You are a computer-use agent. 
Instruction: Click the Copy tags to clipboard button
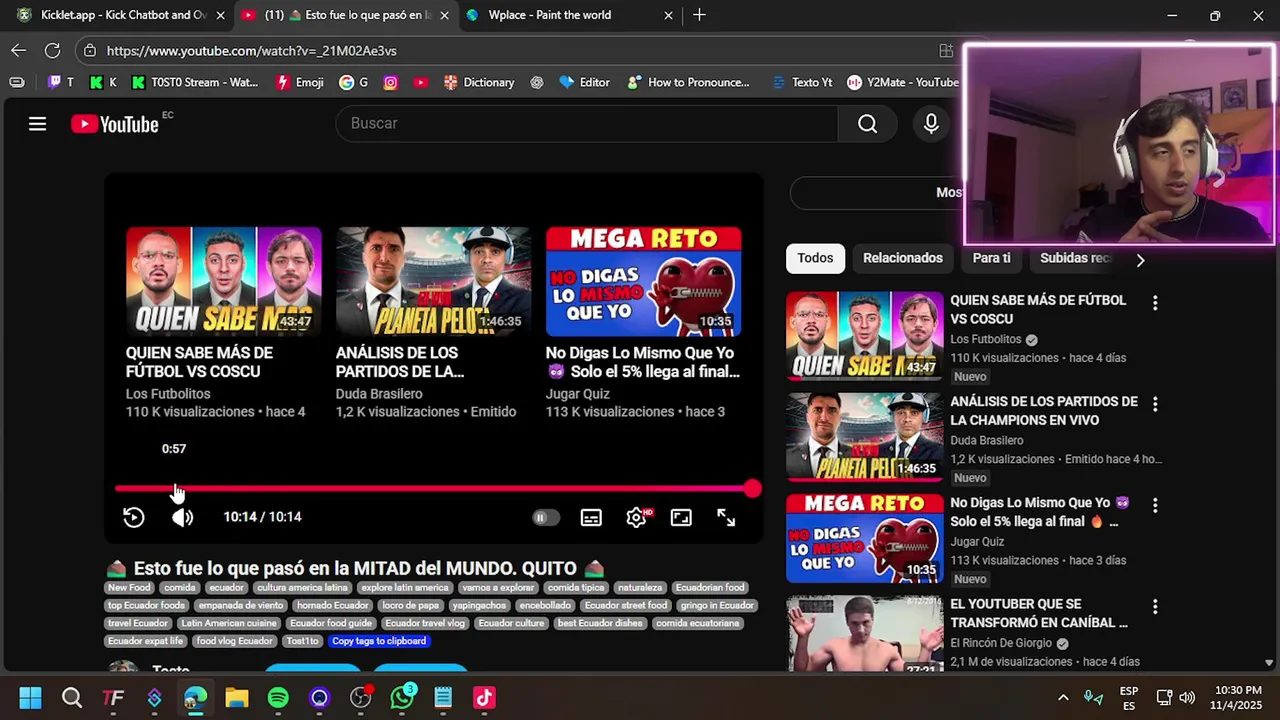click(x=379, y=641)
